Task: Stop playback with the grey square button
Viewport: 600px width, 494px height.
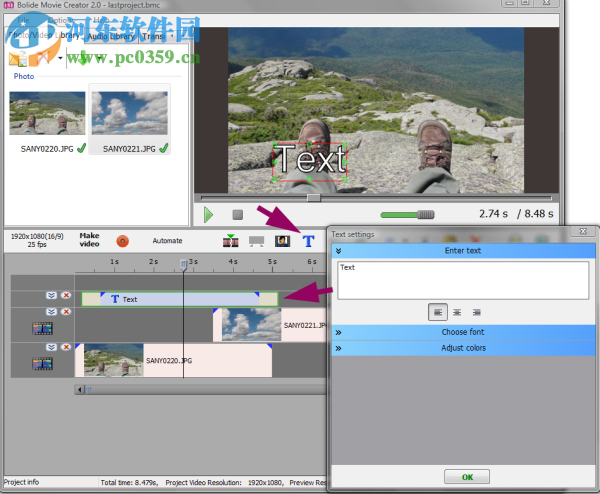Action: click(x=238, y=215)
